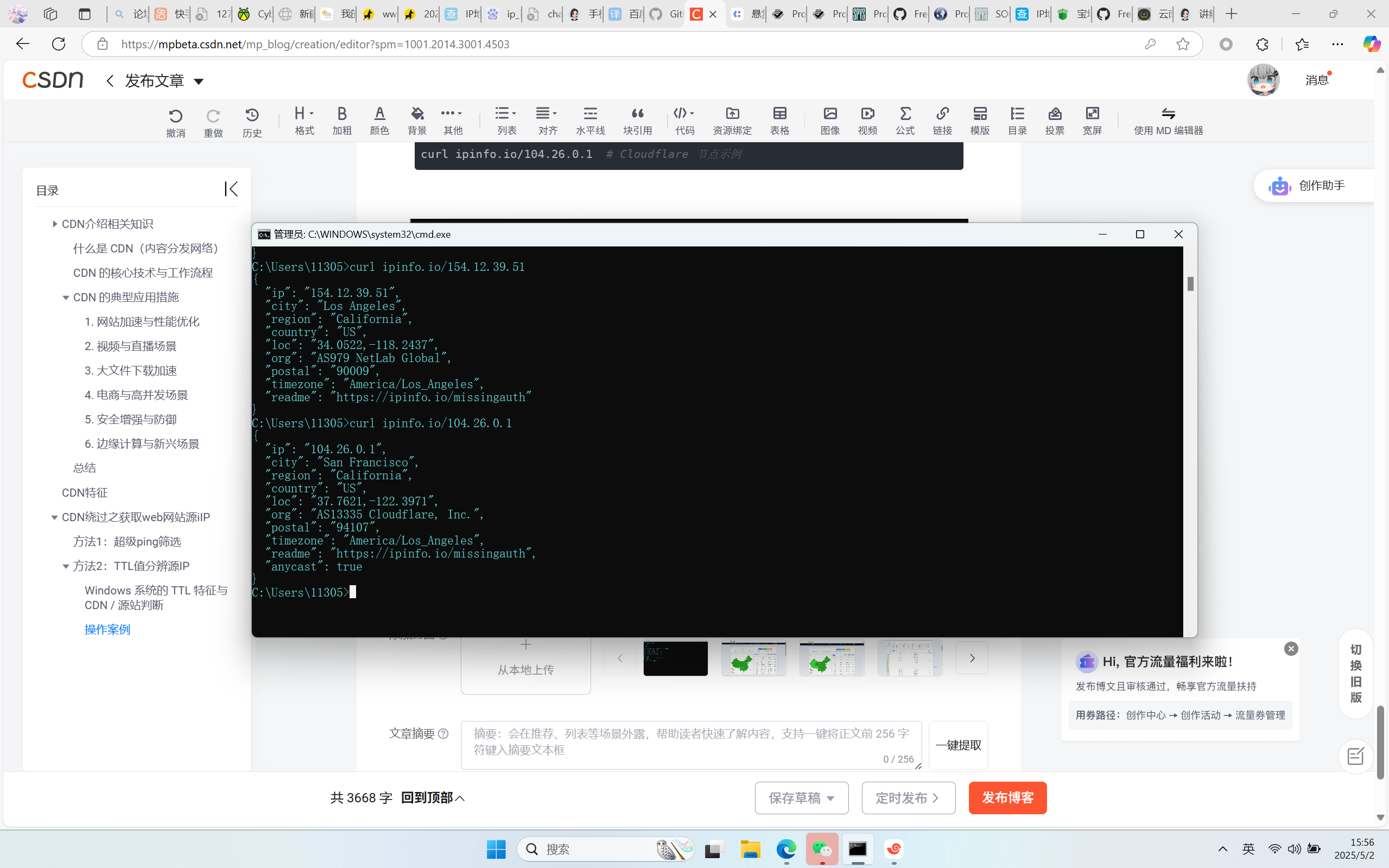Click the 一键提取 summary button
This screenshot has width=1389, height=868.
[x=958, y=745]
